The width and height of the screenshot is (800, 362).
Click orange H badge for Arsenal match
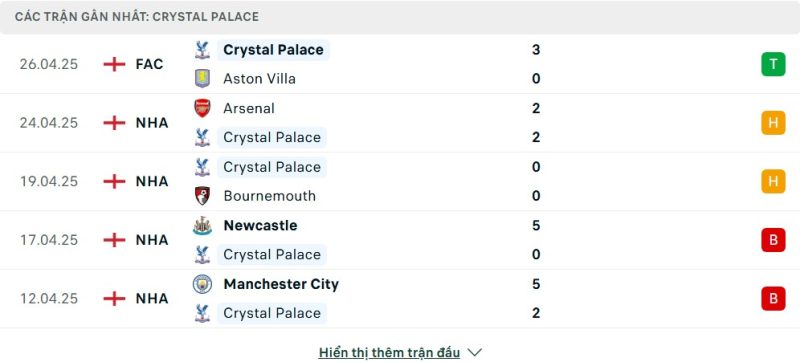click(773, 123)
